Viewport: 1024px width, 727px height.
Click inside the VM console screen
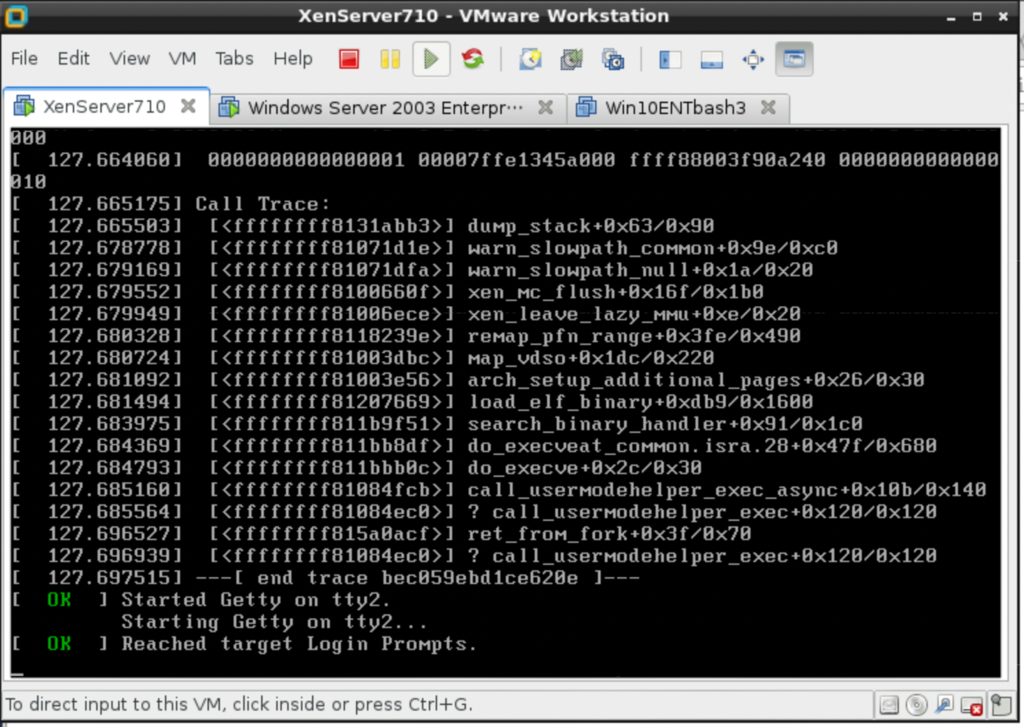pos(505,402)
